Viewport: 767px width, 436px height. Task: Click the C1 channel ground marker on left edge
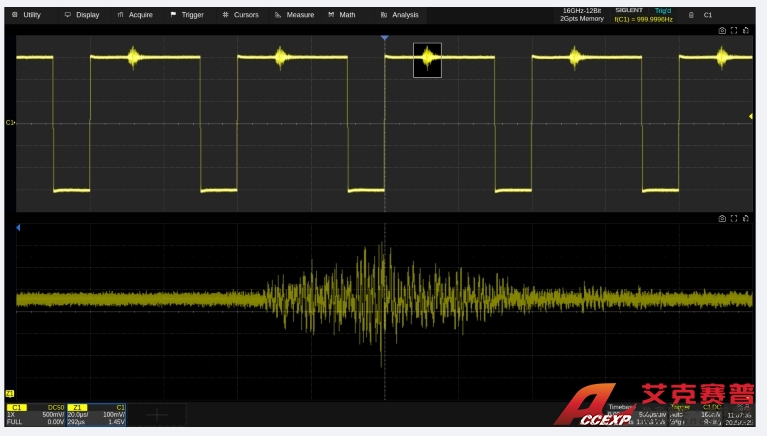[x=10, y=123]
